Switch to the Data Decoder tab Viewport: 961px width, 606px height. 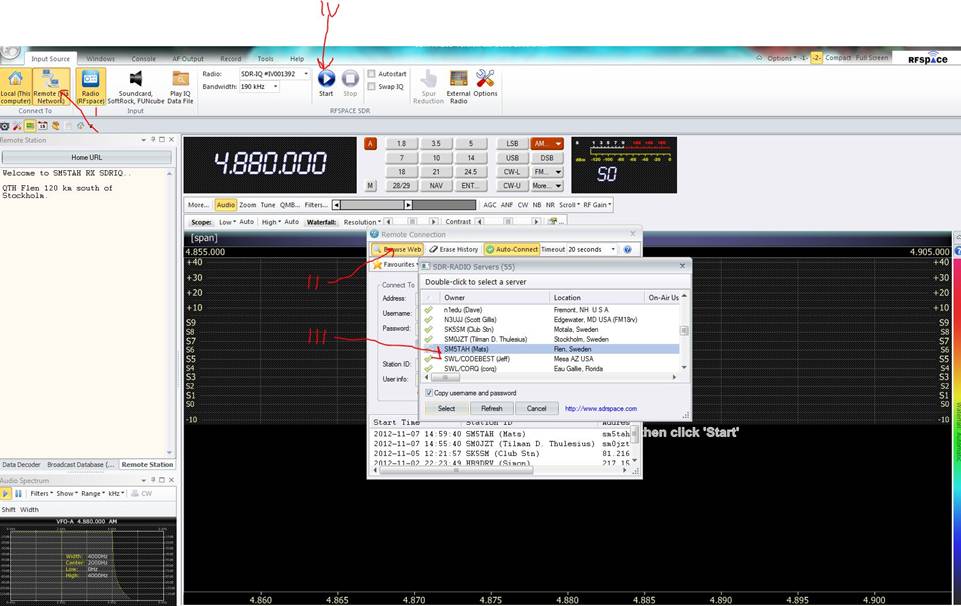(x=21, y=464)
